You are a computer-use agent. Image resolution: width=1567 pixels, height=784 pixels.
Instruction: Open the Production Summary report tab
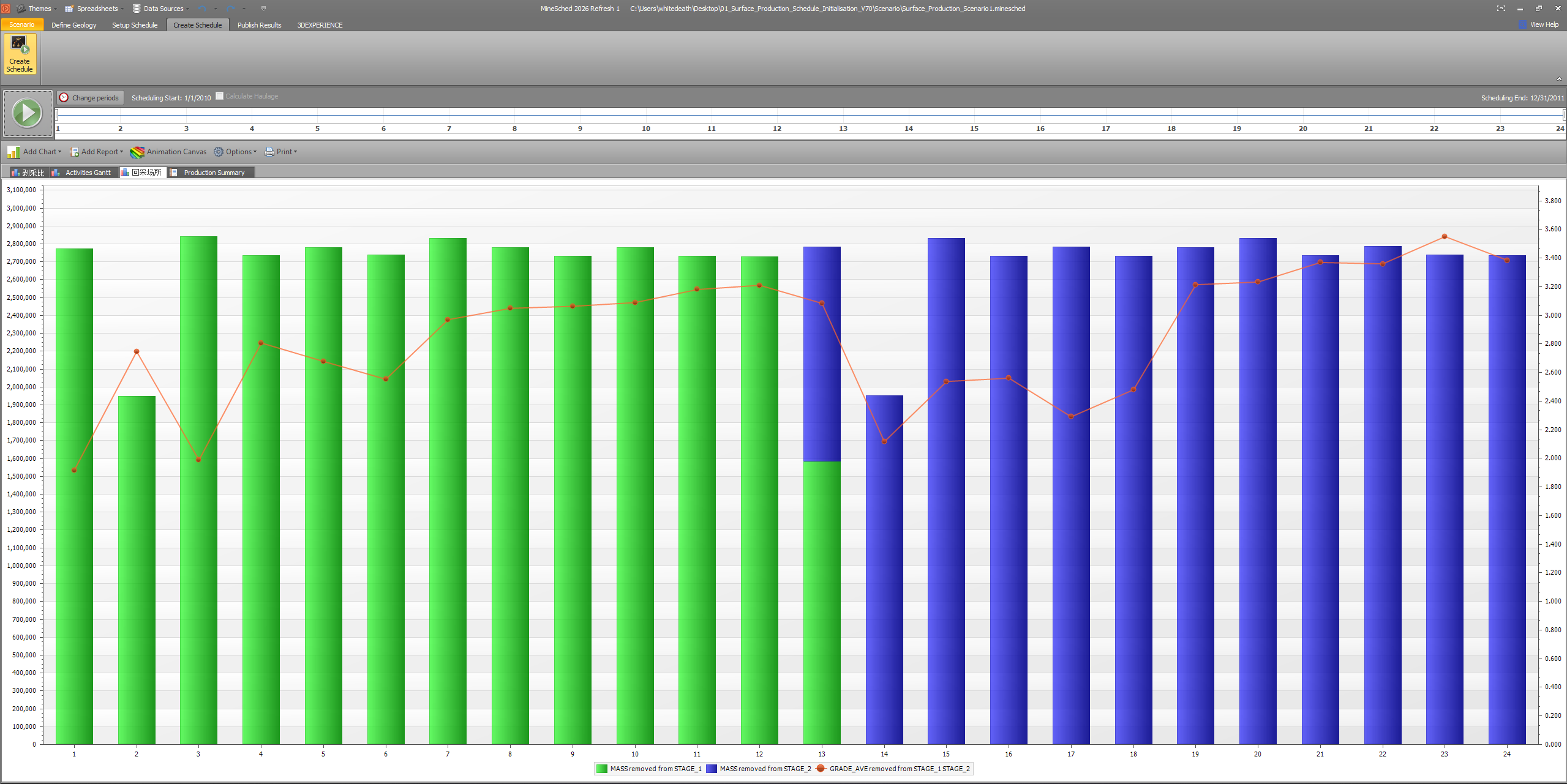[x=211, y=173]
